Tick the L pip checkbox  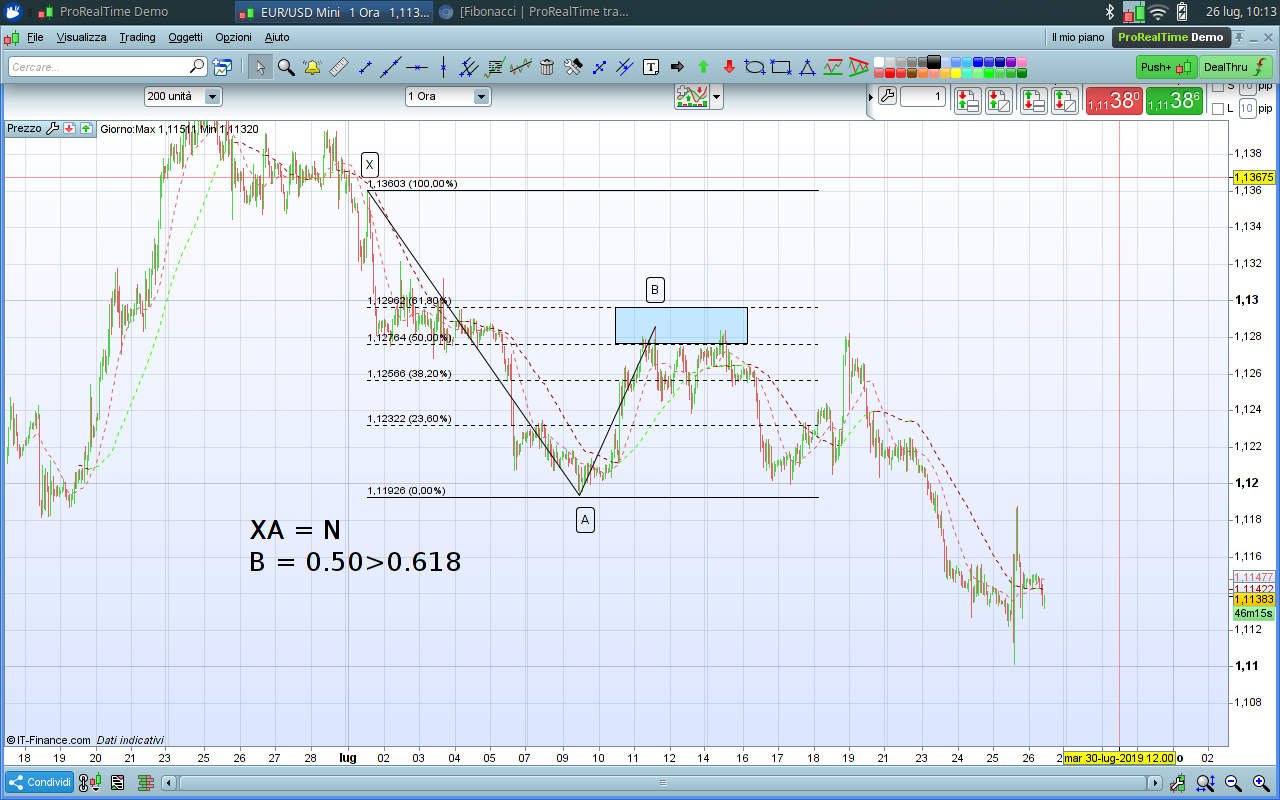click(1218, 109)
